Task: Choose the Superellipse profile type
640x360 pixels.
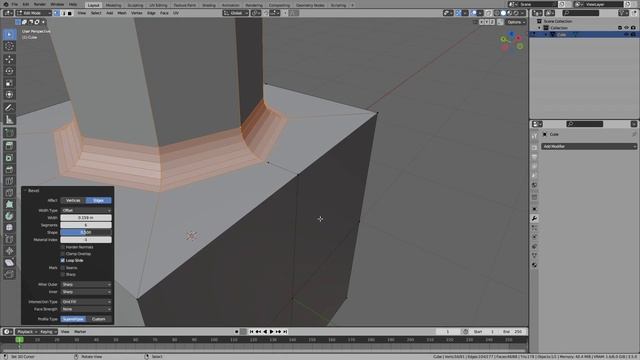Action: tap(73, 319)
